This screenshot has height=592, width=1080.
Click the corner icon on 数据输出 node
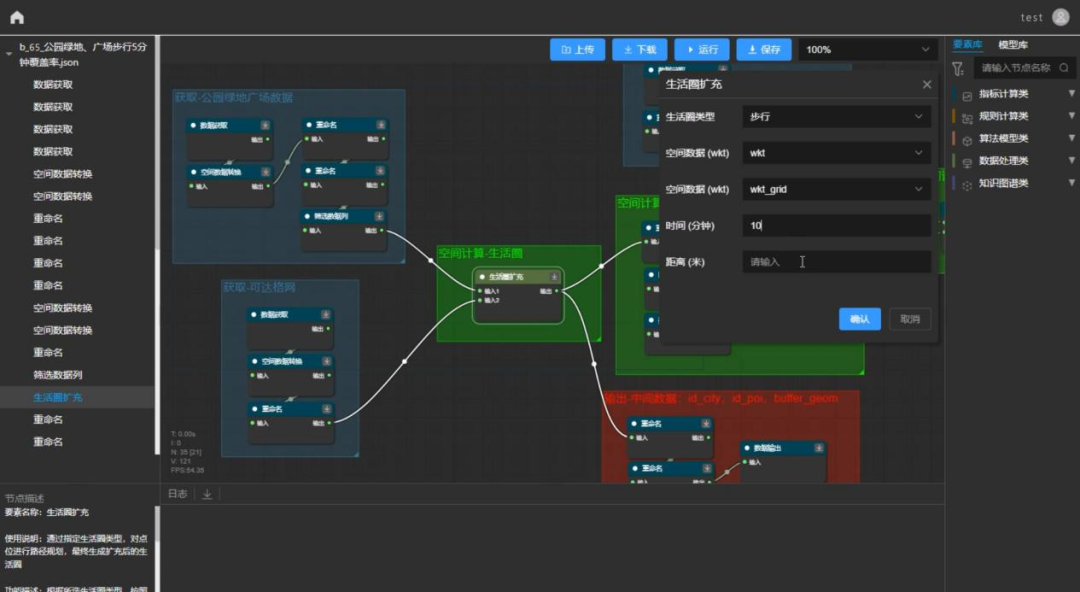pos(819,448)
